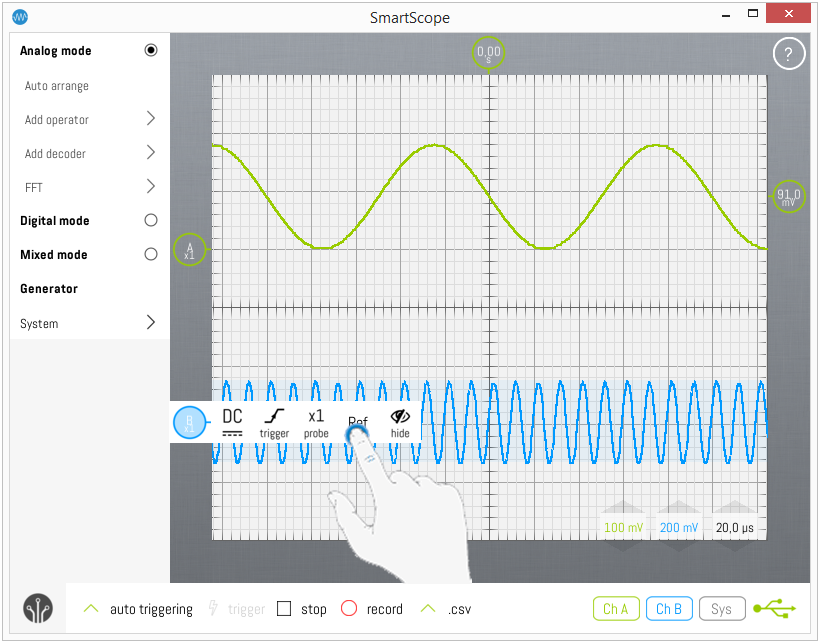Select the Digital mode radio button

pos(151,221)
